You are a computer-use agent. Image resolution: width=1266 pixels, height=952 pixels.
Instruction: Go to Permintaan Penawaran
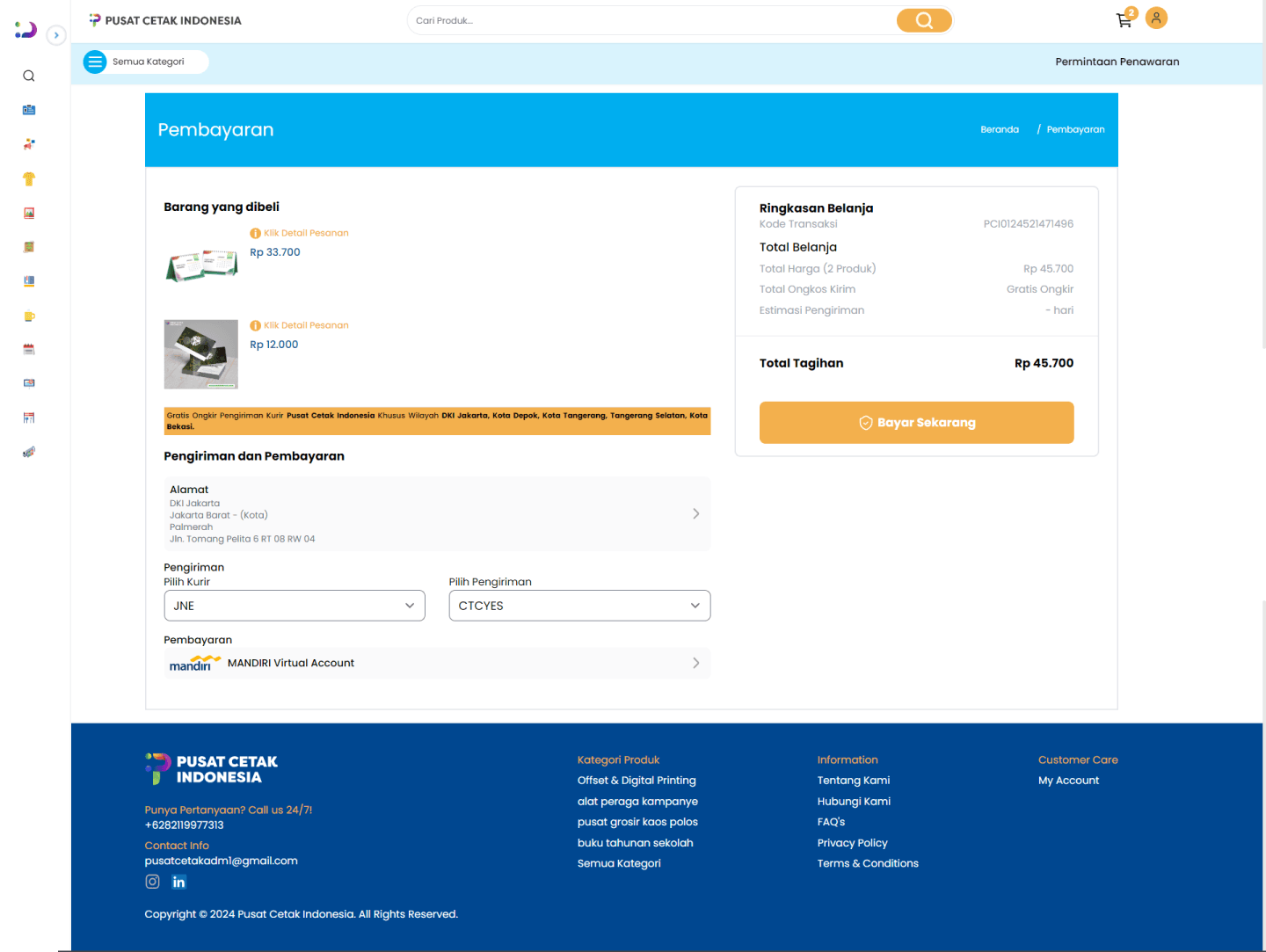click(1117, 62)
